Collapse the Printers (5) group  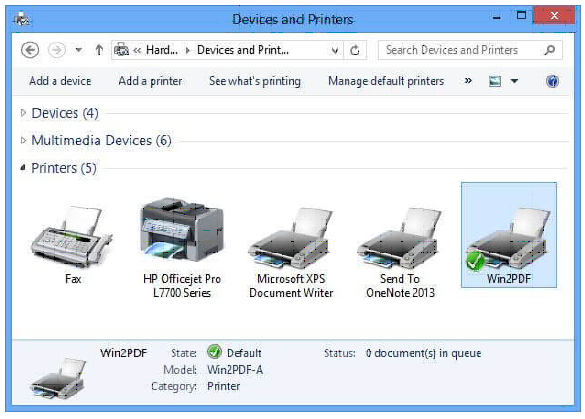pos(23,168)
